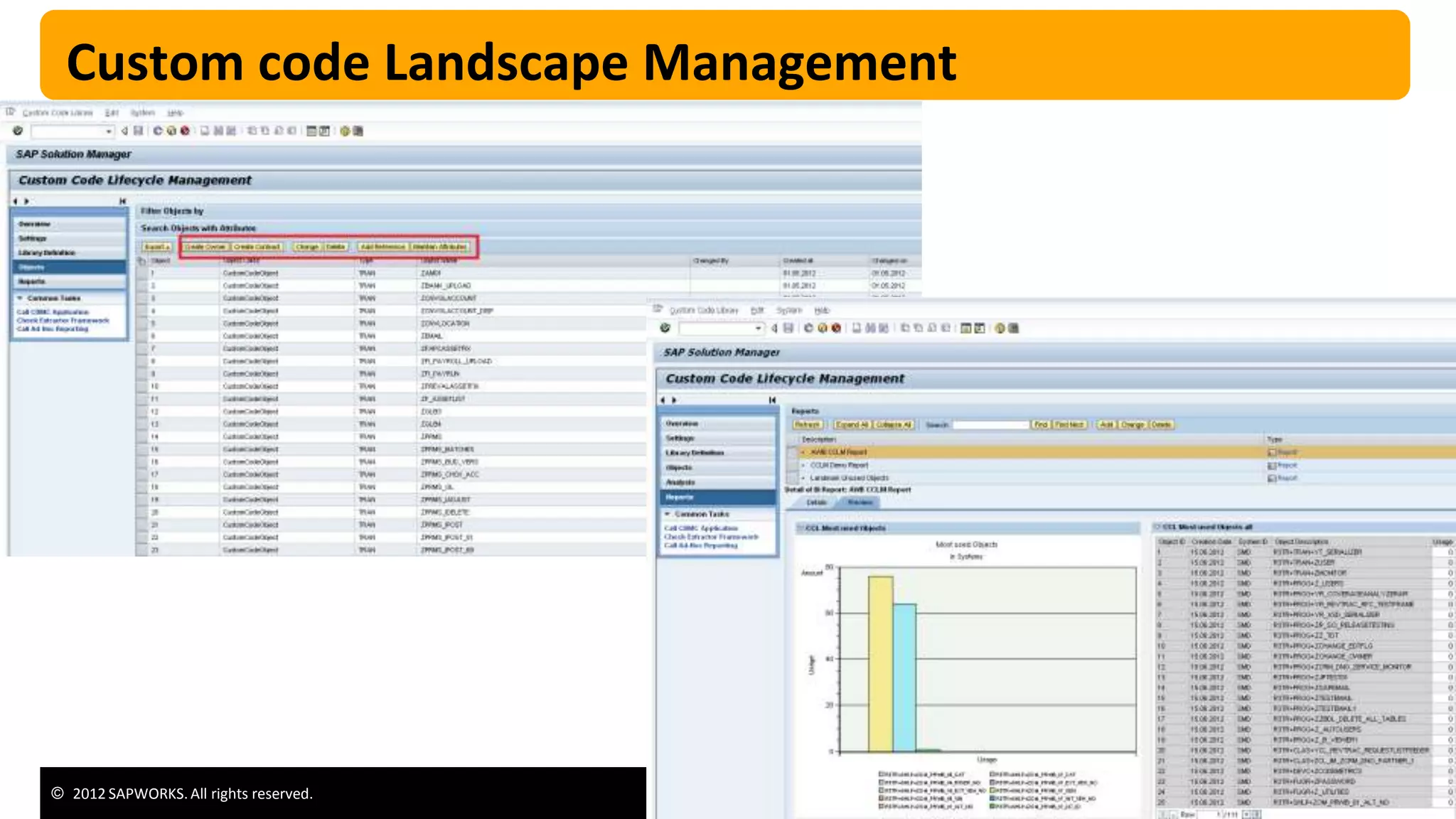Collapse Common Tasks in left window sidebar
Viewport: 1456px width, 819px height.
(21, 298)
